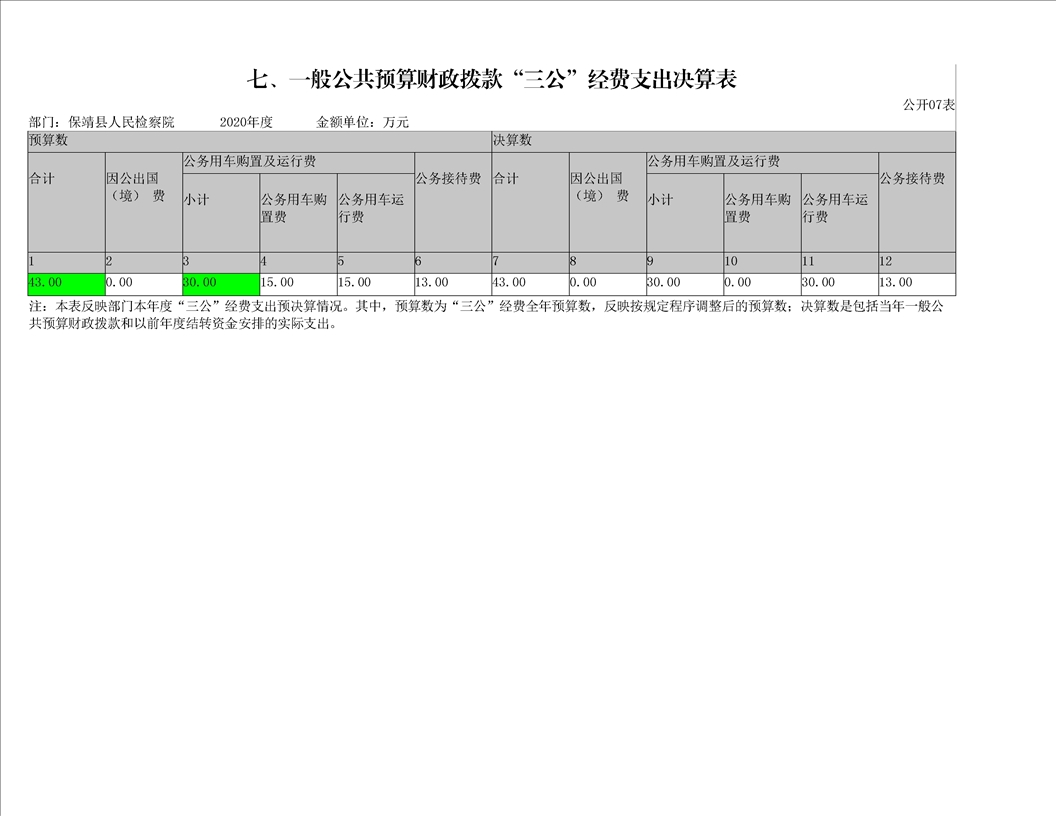Click the 金额单位：万元 unit label
This screenshot has height=816, width=1056.
(362, 122)
